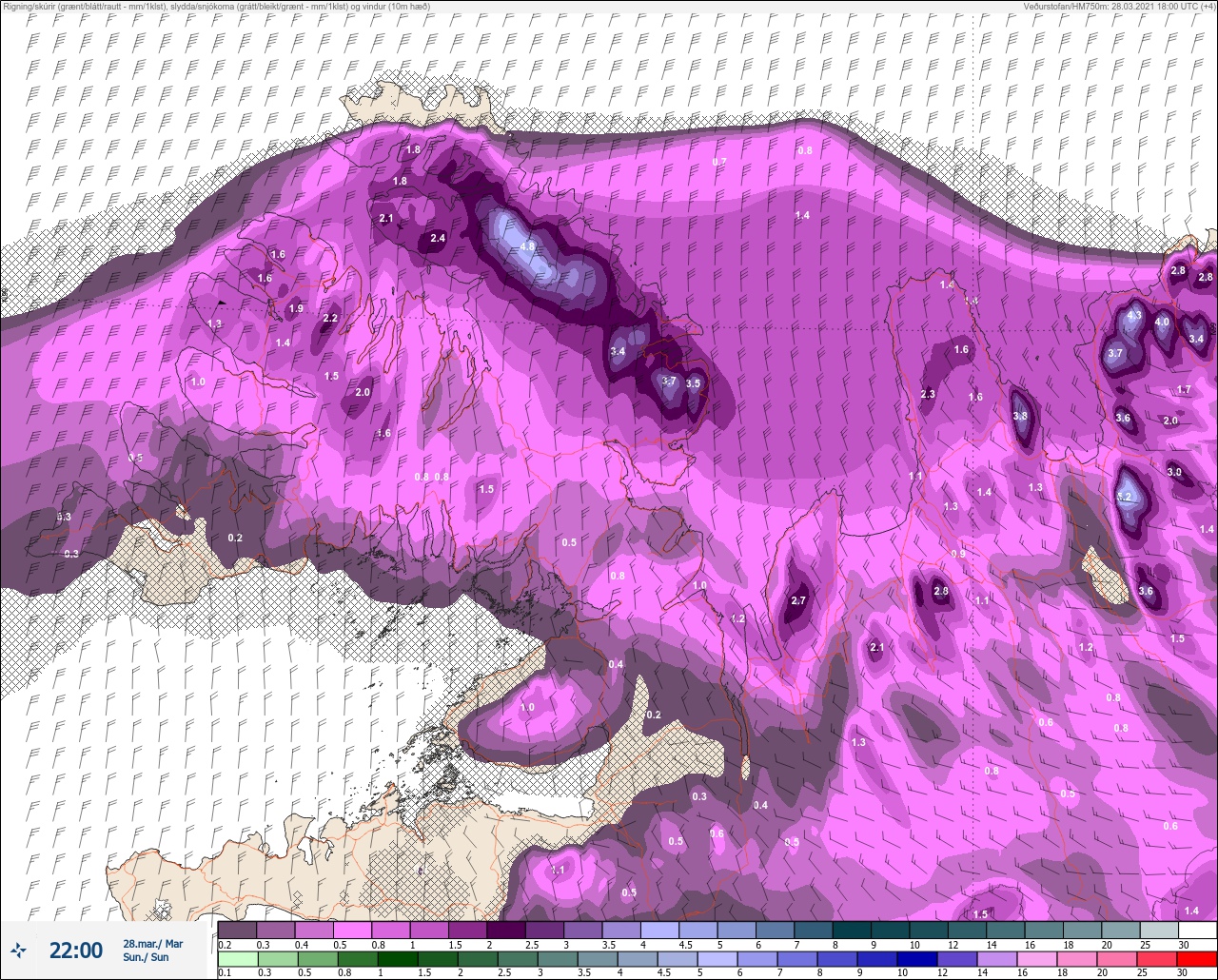Click the 2.4 precipitation value on map
This screenshot has height=980, width=1218.
click(x=438, y=238)
